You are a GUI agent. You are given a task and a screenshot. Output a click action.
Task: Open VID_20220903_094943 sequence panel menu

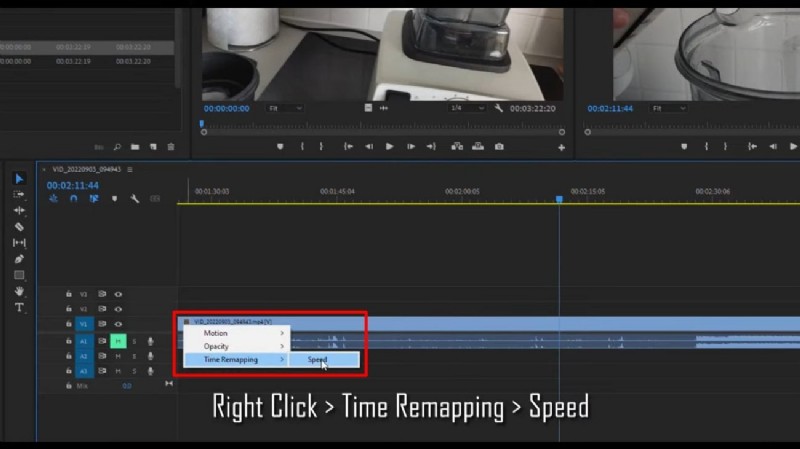pyautogui.click(x=130, y=169)
